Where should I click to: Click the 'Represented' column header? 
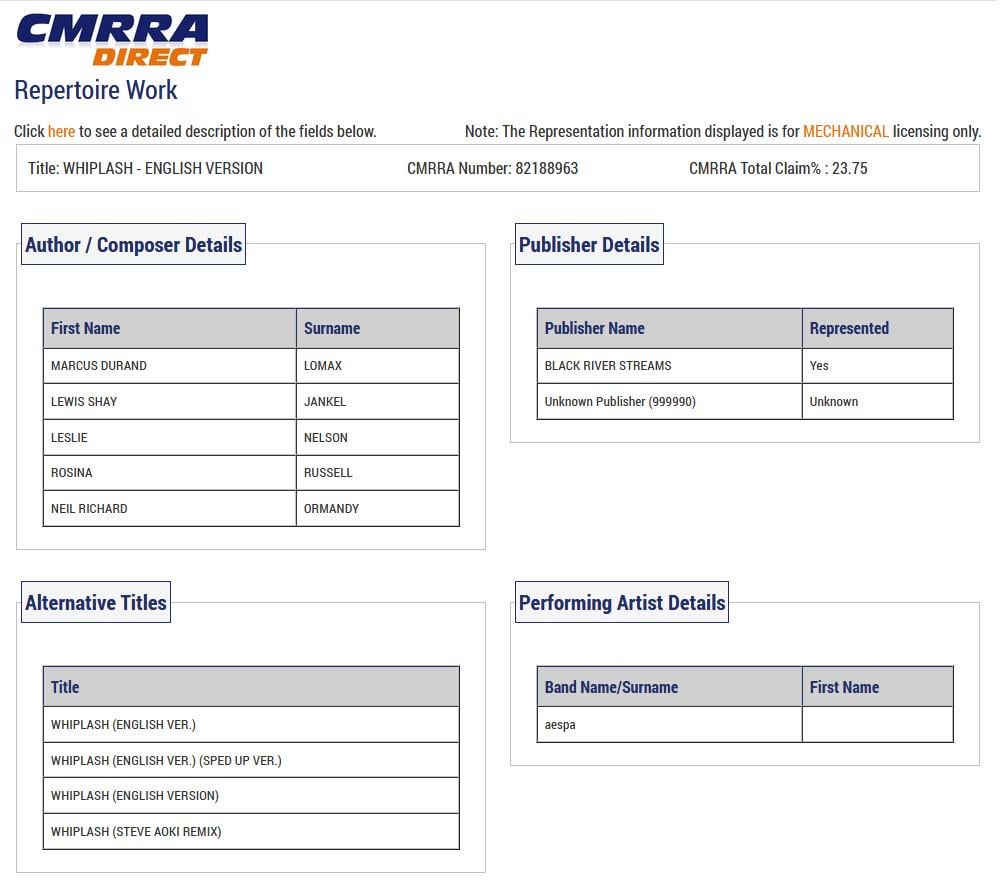pyautogui.click(x=878, y=328)
